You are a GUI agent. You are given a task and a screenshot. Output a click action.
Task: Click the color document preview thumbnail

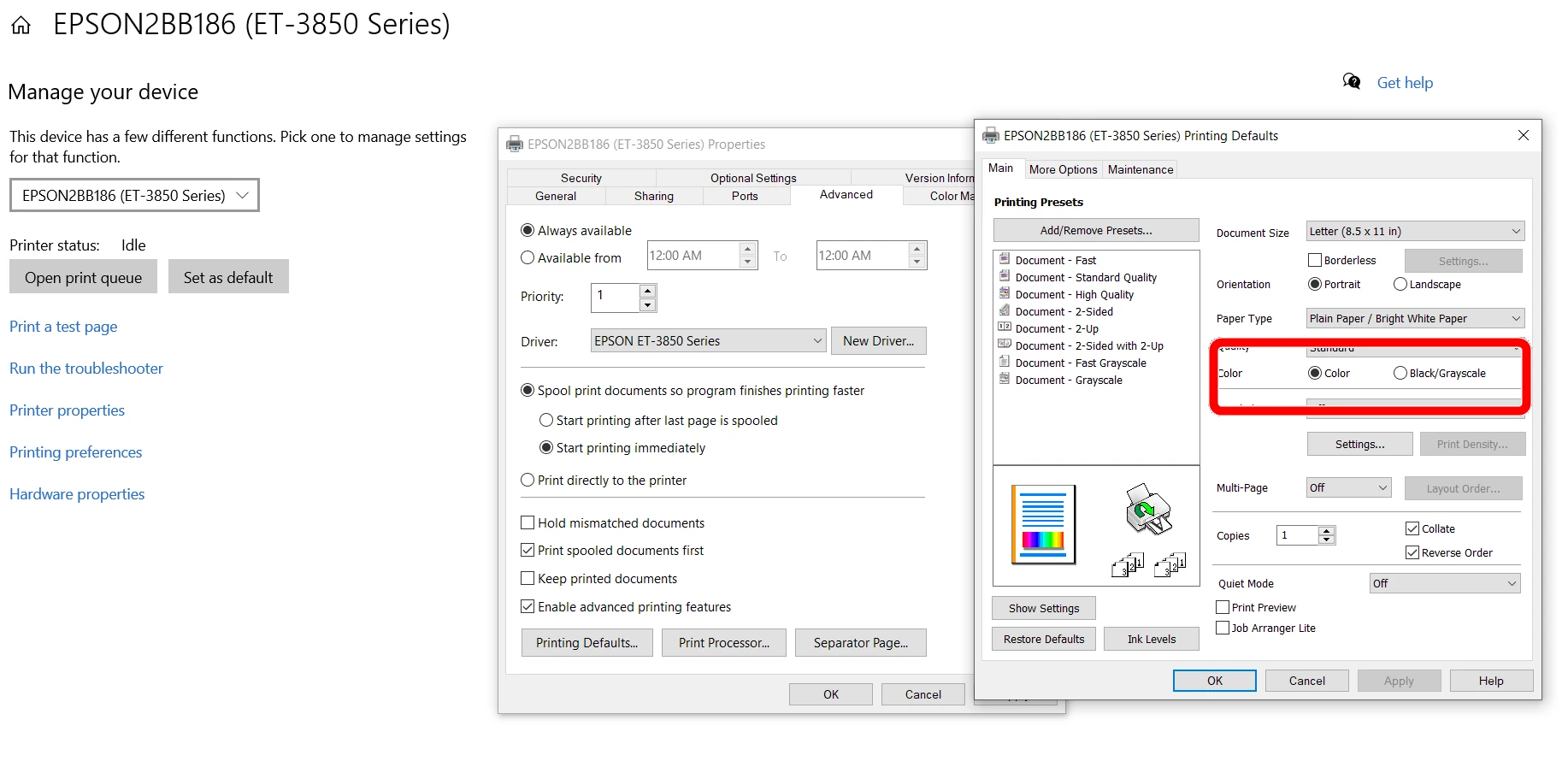click(x=1043, y=525)
